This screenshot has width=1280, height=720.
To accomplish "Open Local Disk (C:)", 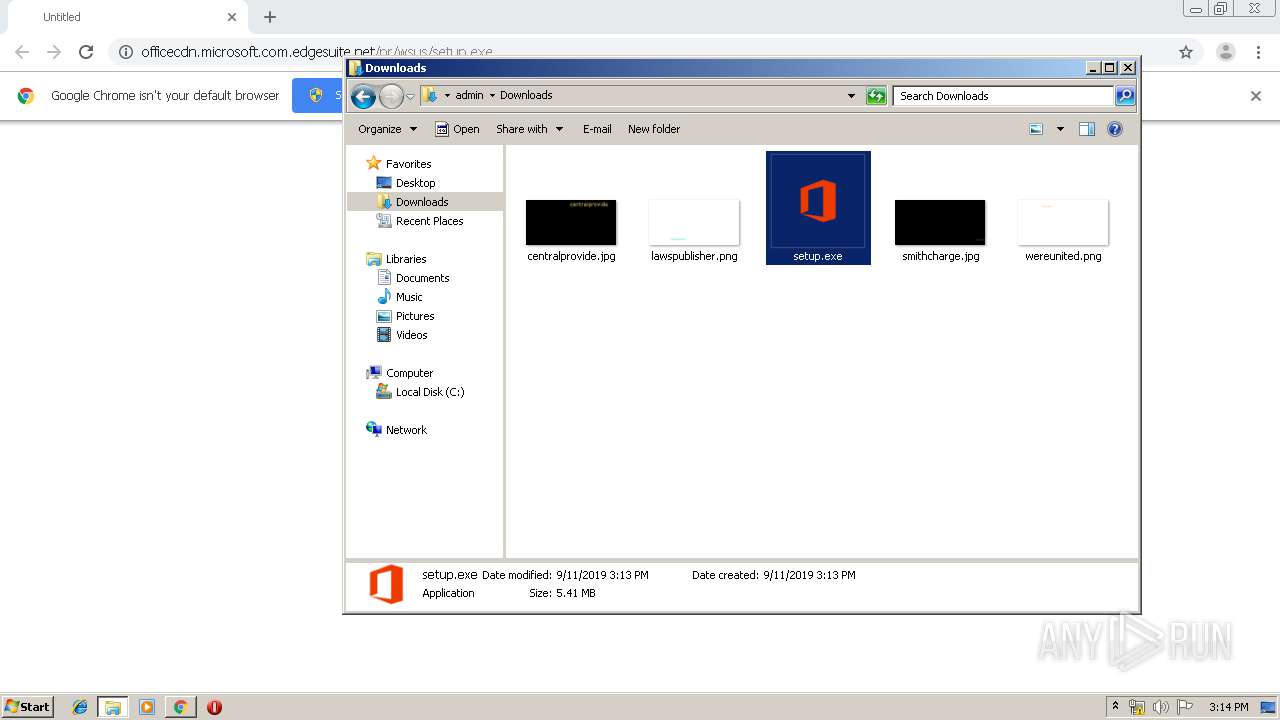I will point(420,392).
